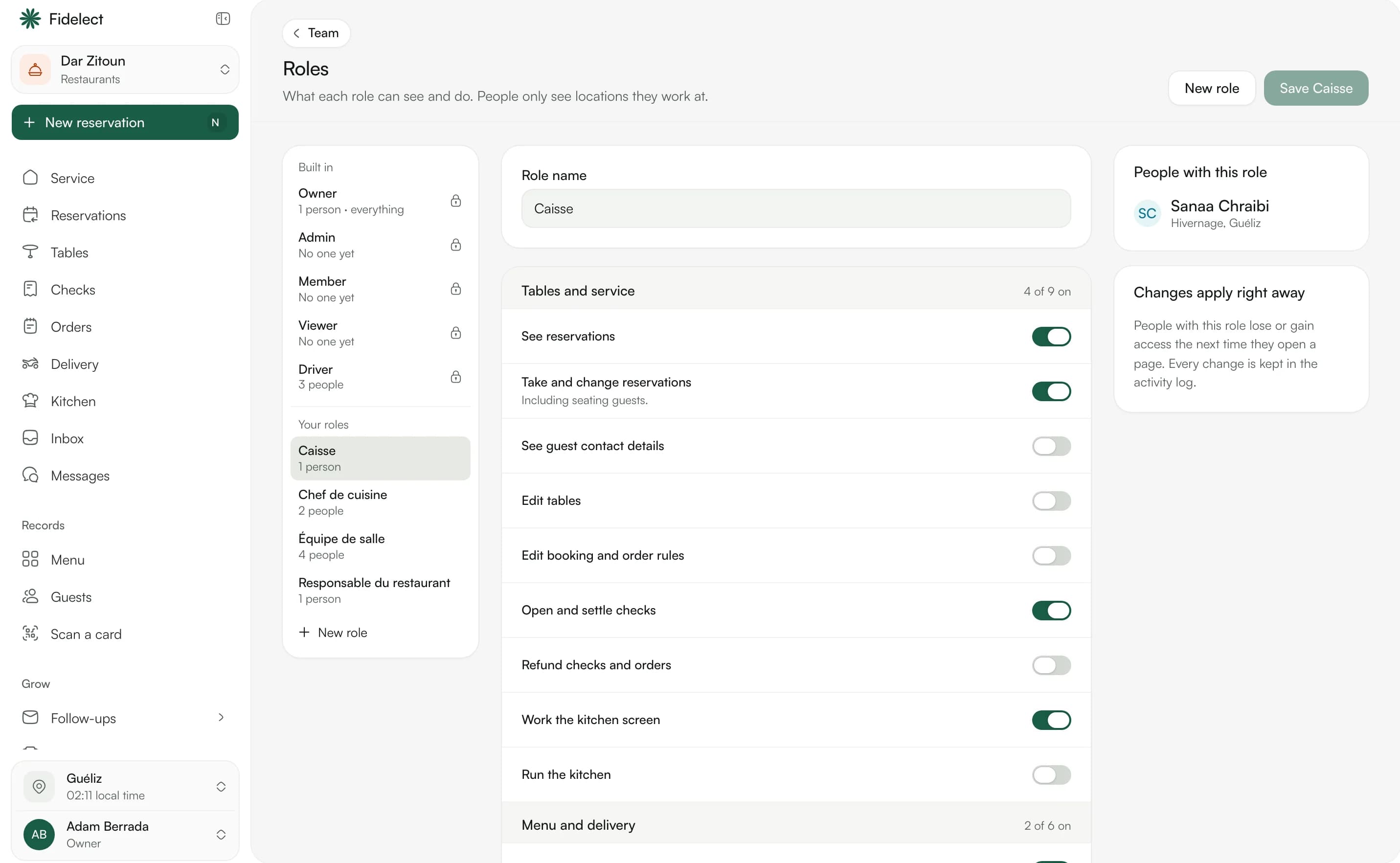Click the Save Caisse button

coord(1315,88)
